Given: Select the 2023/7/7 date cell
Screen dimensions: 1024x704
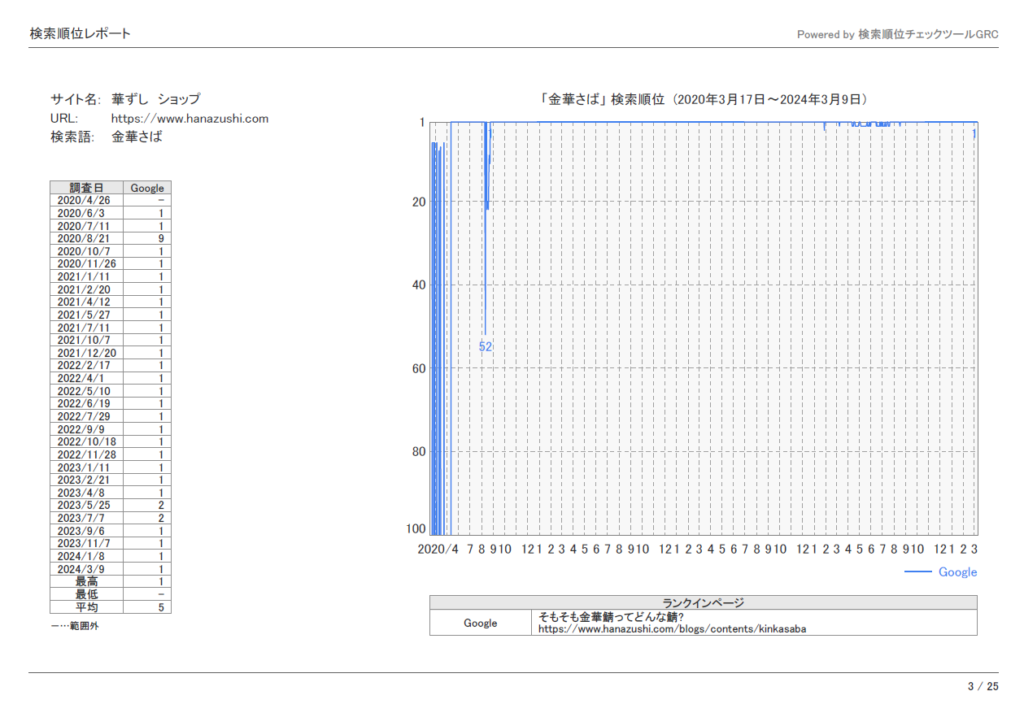Looking at the screenshot, I should pos(86,519).
